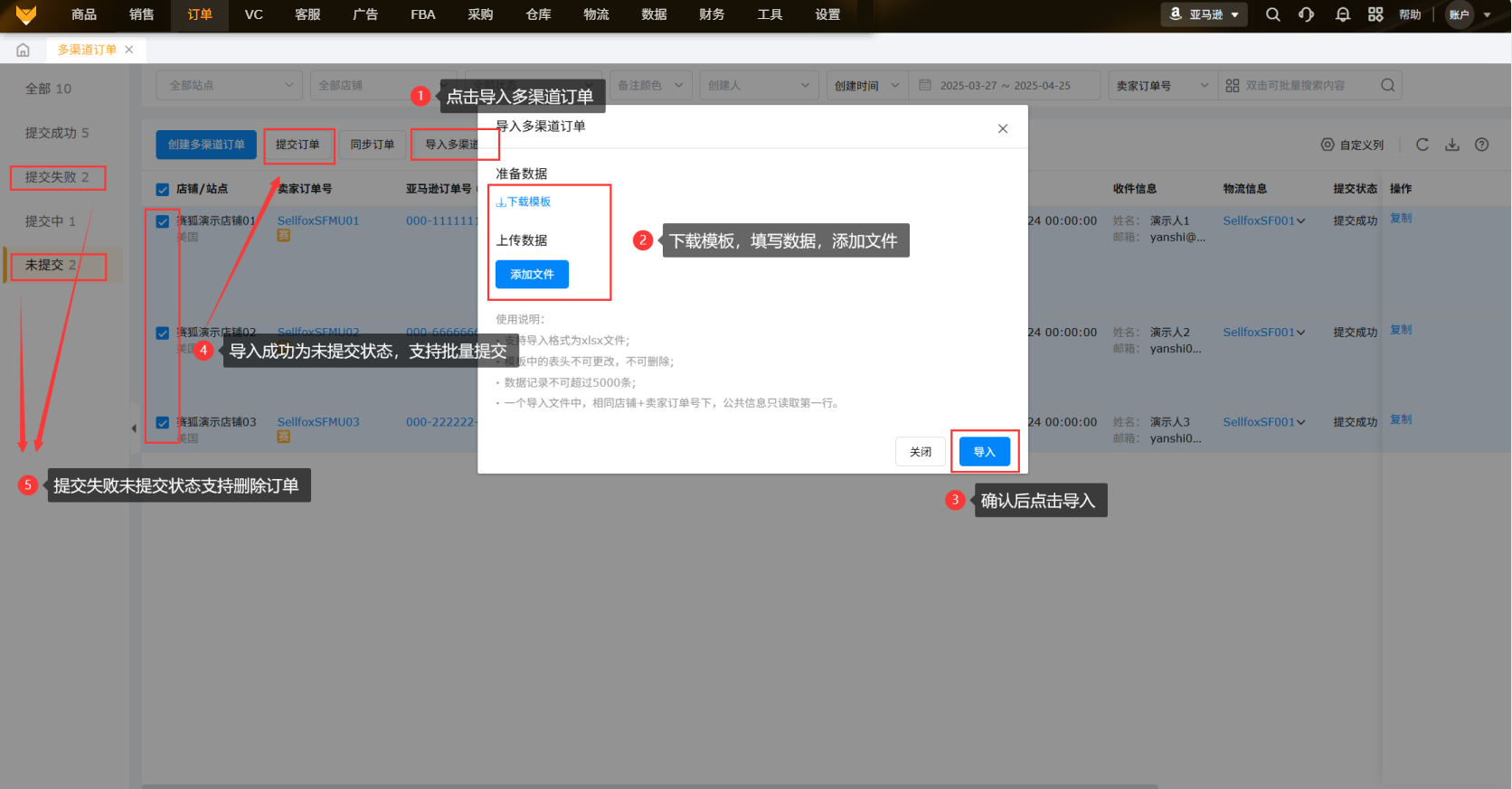Open the customer support headset icon

1307,14
